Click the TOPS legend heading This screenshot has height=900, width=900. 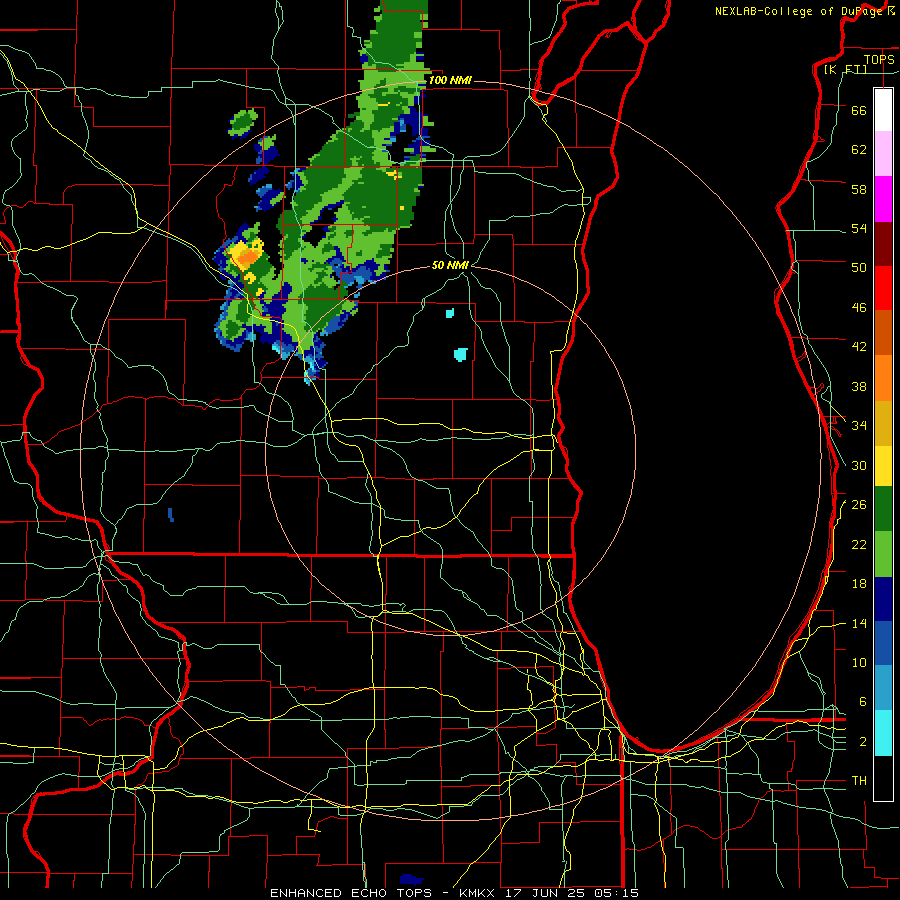coord(879,59)
